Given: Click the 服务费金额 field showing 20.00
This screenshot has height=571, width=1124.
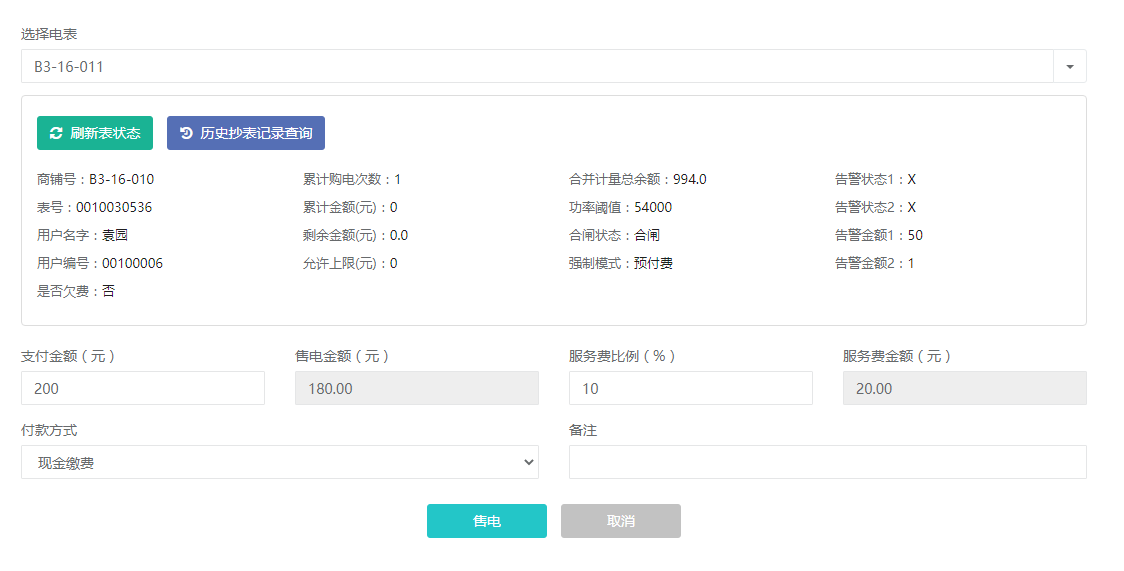Looking at the screenshot, I should 964,388.
